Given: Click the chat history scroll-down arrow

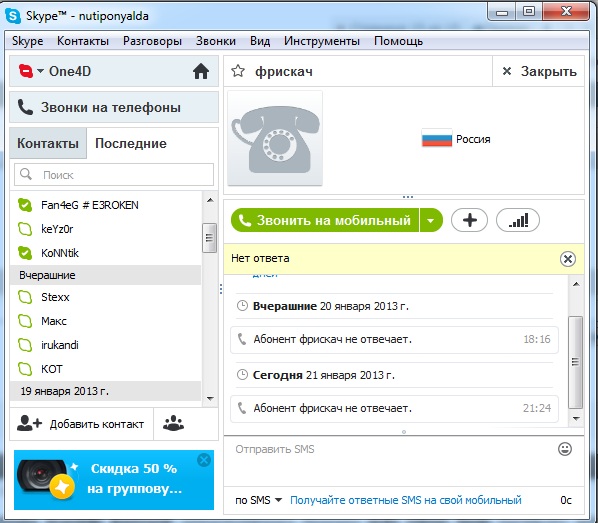Looking at the screenshot, I should point(576,418).
